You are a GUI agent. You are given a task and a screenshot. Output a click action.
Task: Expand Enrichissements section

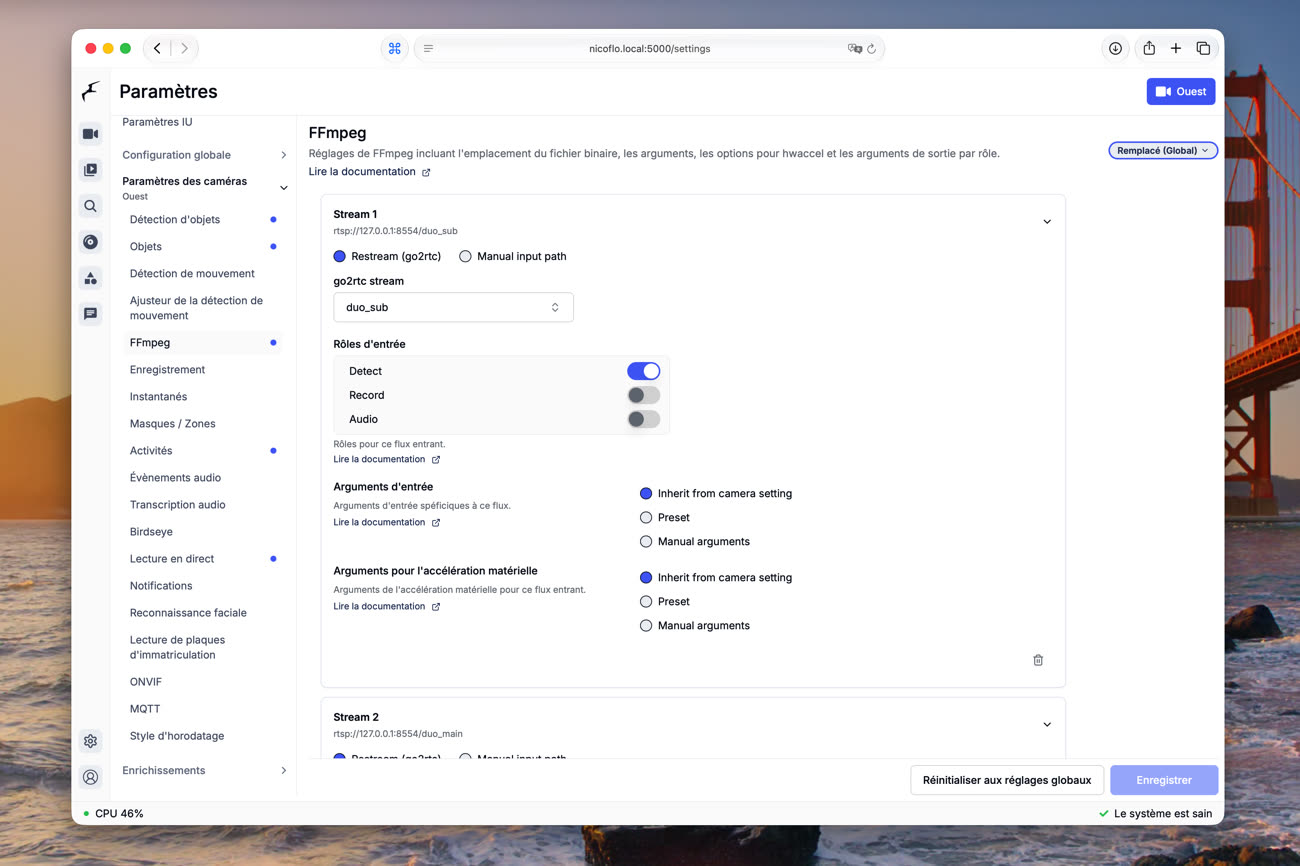click(x=204, y=770)
